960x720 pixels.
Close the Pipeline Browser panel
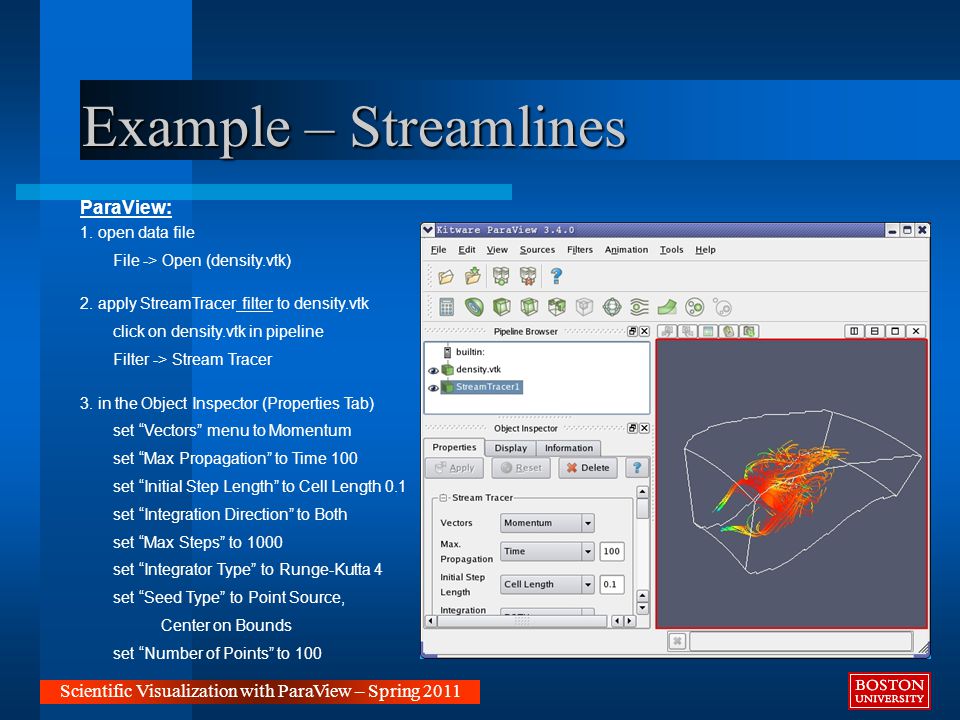click(644, 331)
